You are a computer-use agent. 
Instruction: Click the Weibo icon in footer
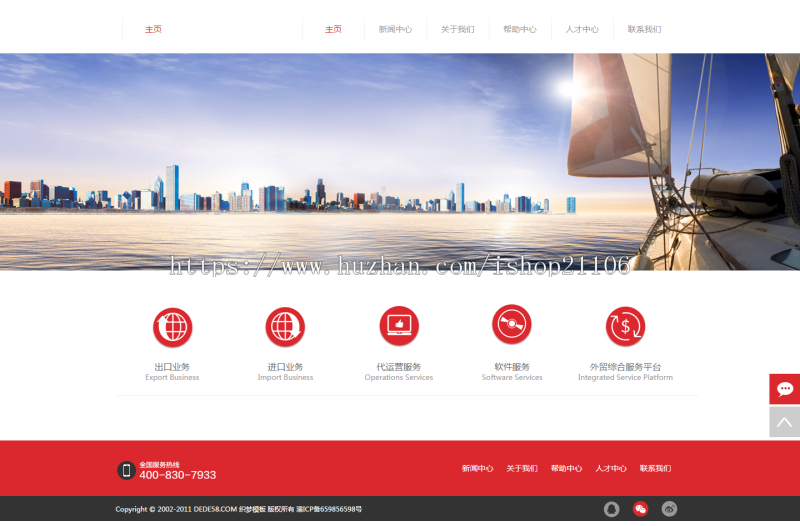669,509
